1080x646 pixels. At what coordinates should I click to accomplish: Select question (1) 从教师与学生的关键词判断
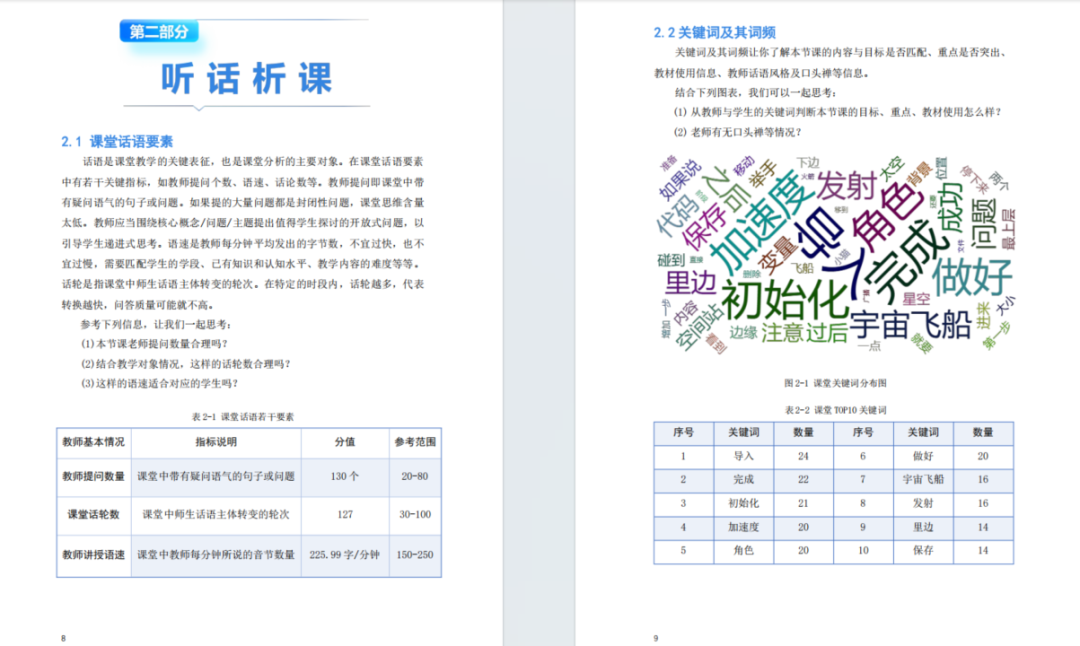pyautogui.click(x=837, y=112)
